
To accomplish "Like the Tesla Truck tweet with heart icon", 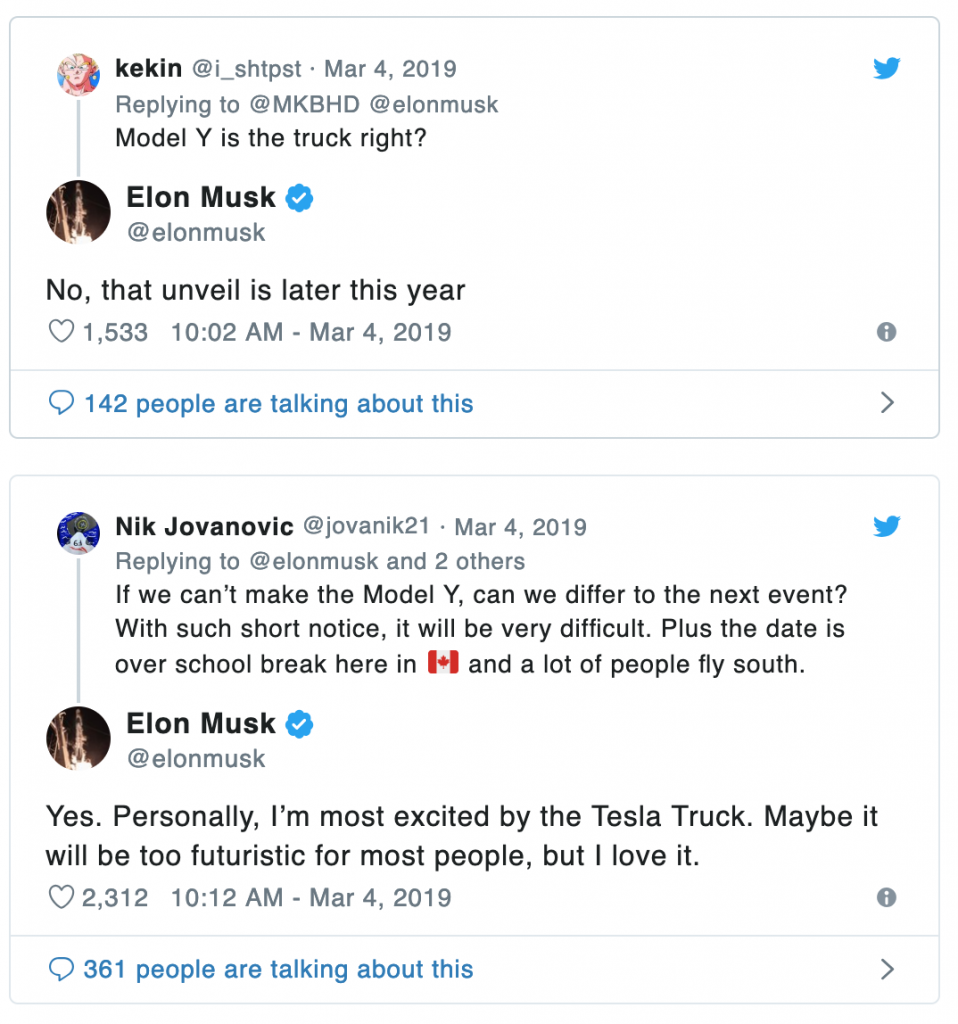I will tap(62, 898).
